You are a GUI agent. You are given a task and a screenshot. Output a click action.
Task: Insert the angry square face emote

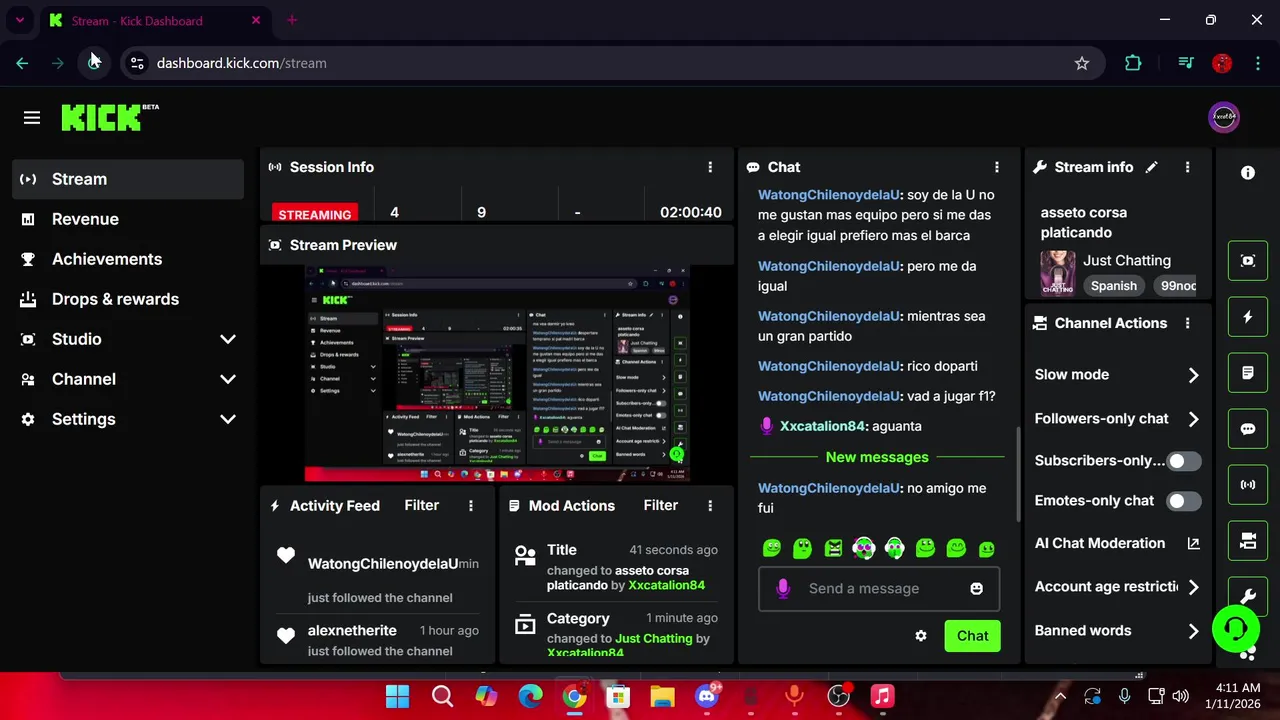point(833,548)
